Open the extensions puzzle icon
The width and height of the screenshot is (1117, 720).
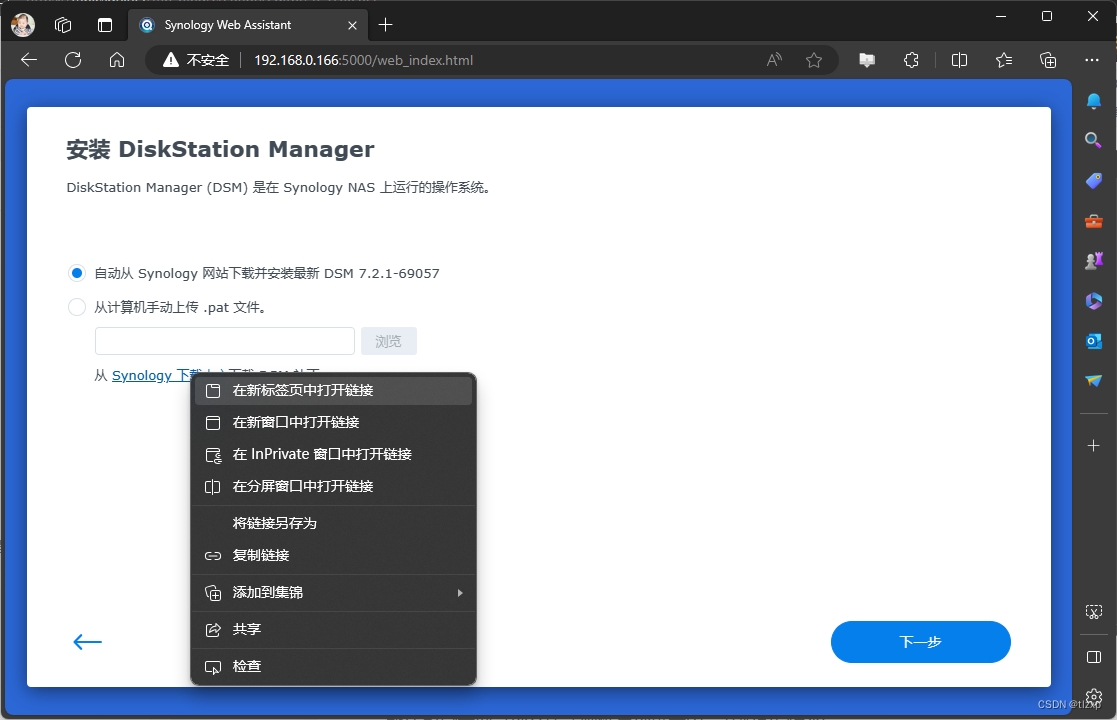pos(911,61)
